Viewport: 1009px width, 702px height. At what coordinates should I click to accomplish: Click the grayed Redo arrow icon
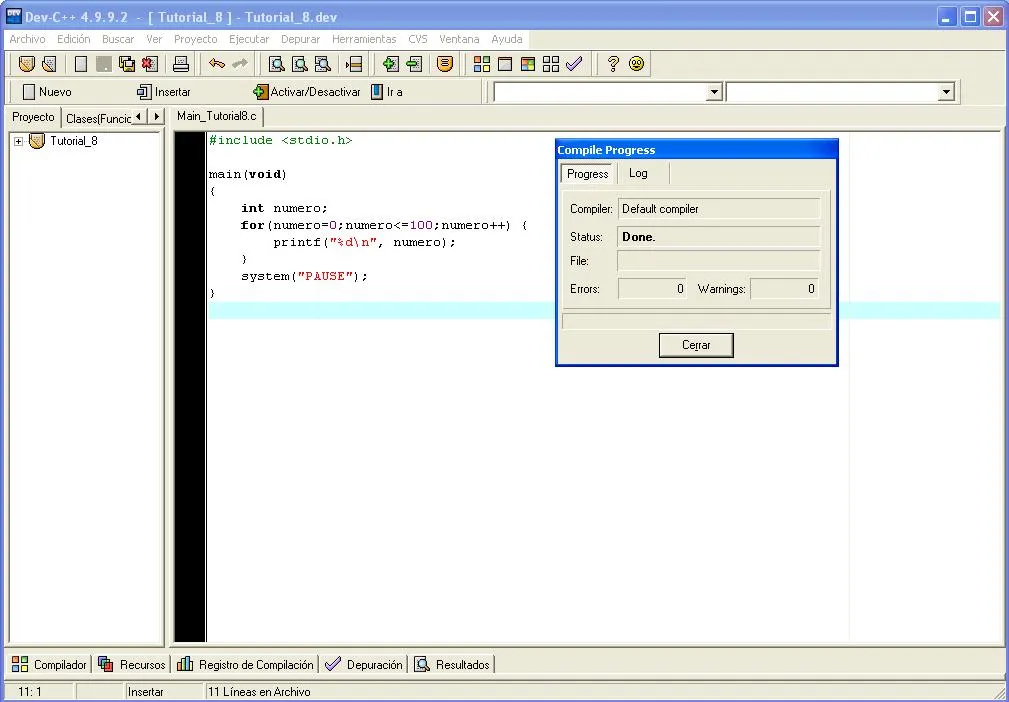[239, 64]
